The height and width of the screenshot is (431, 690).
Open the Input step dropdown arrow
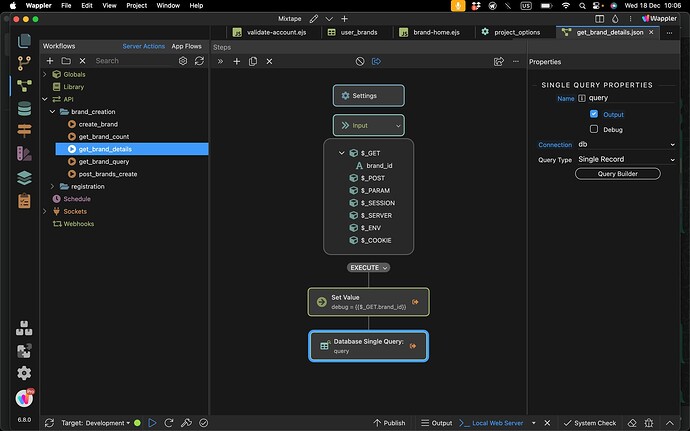(398, 125)
